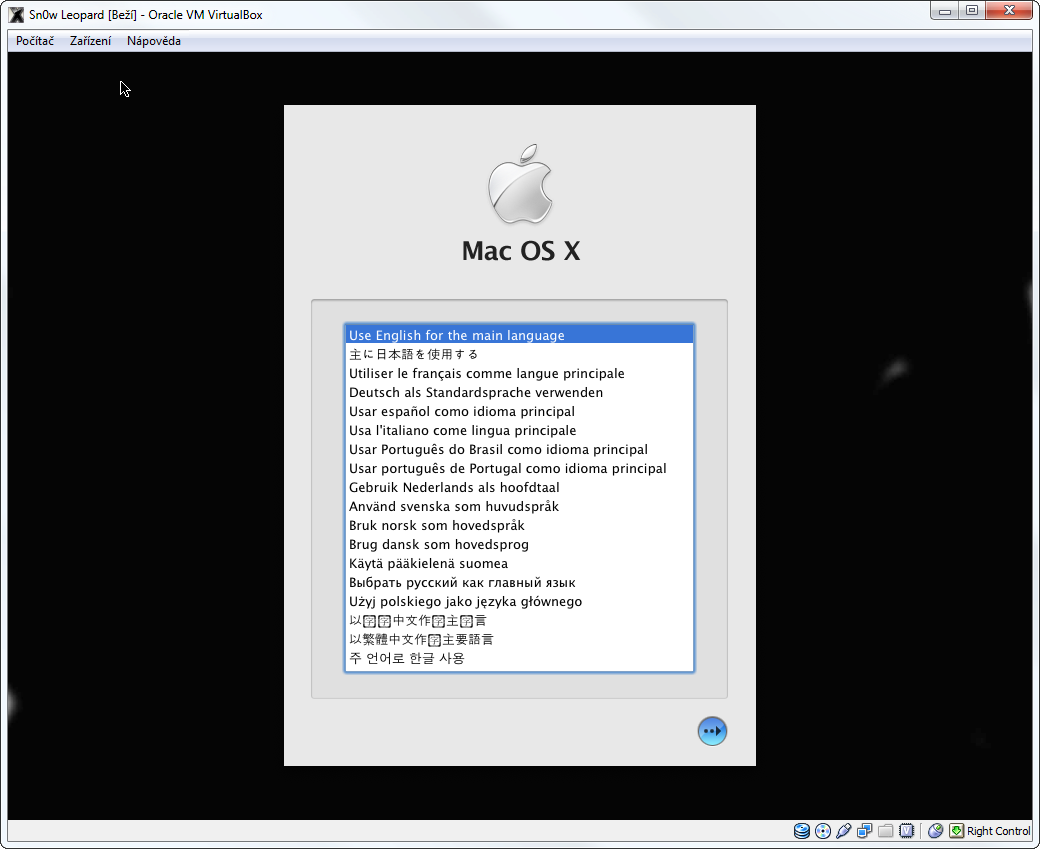This screenshot has width=1040, height=849.
Task: Pick 'Usar português de Portugal como idioma principal'
Action: coord(519,468)
